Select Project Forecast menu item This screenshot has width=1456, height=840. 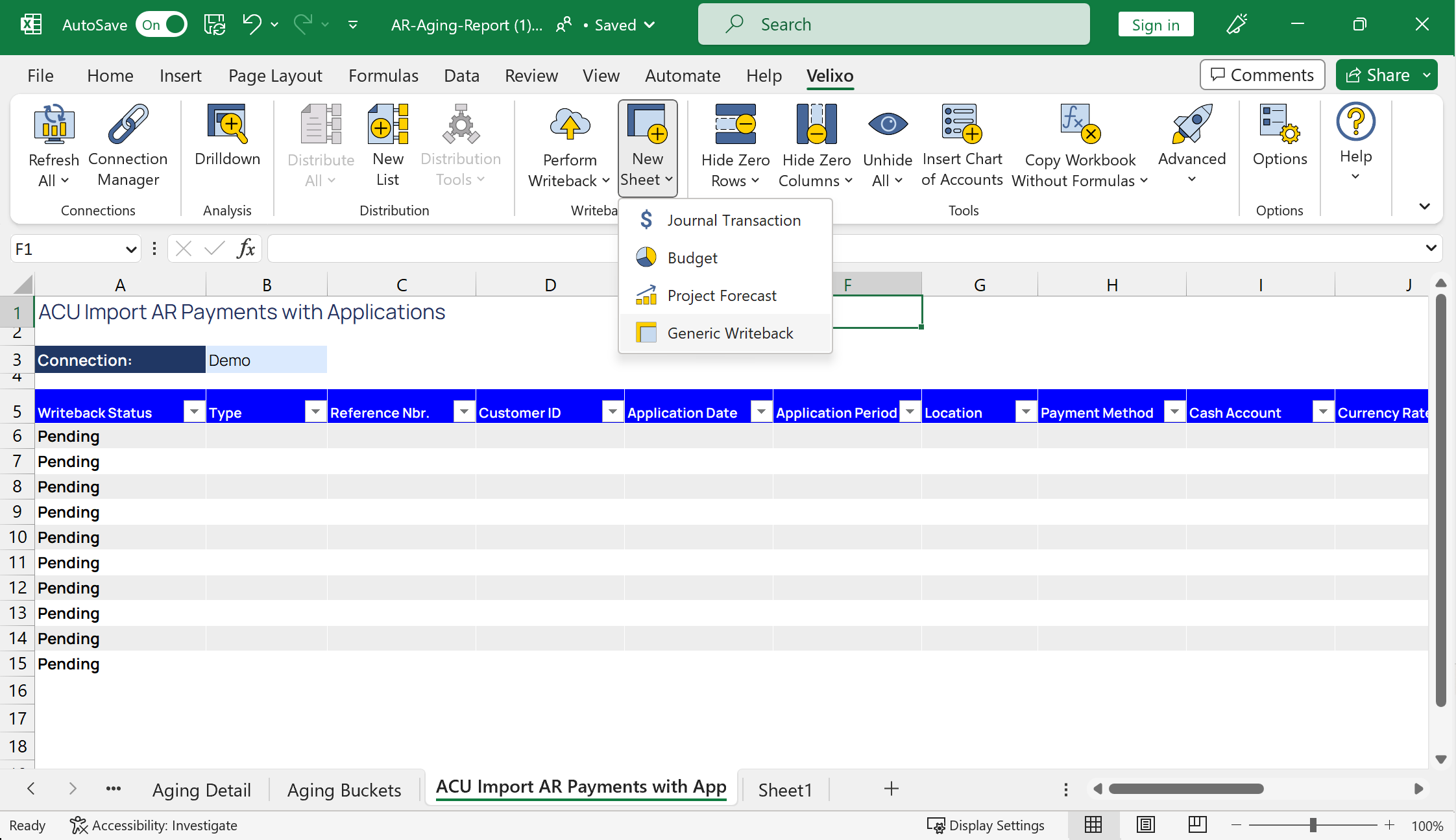click(x=725, y=295)
